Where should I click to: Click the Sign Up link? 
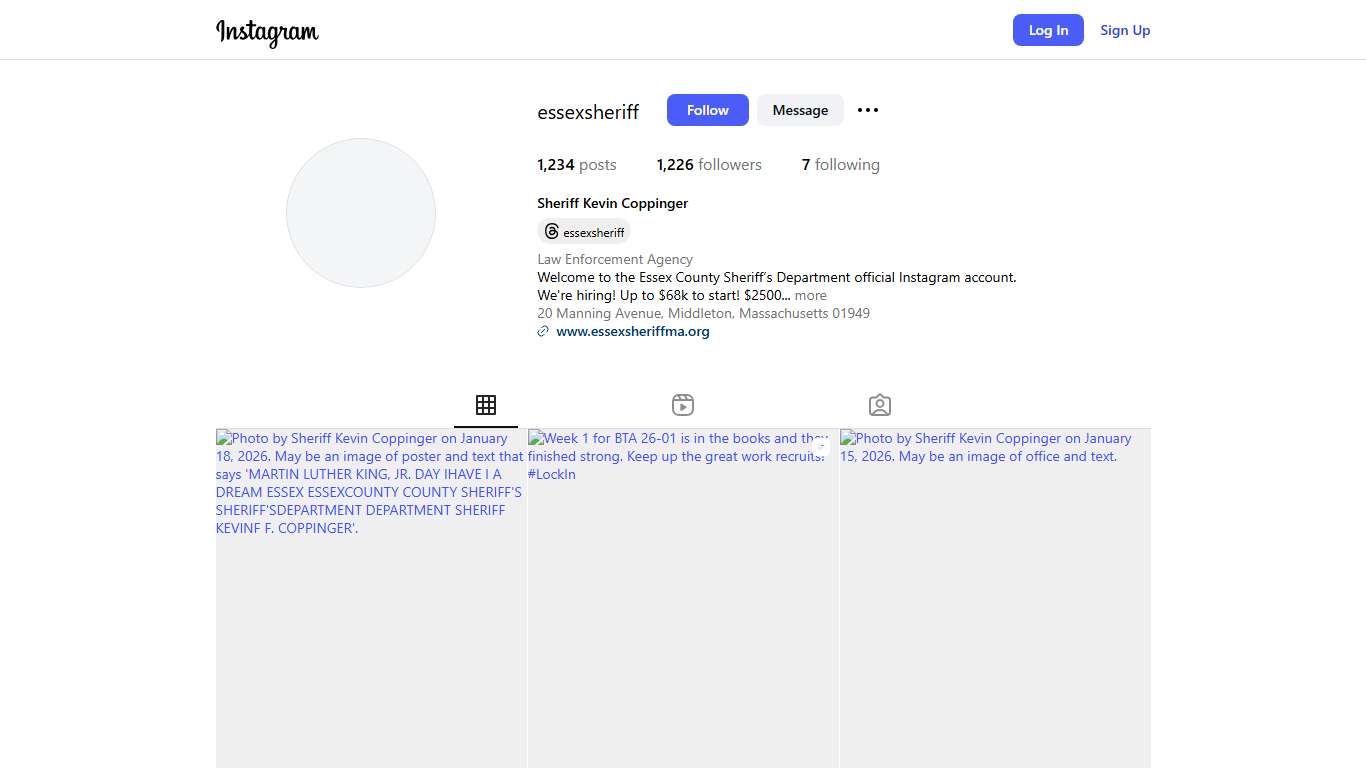(x=1125, y=30)
